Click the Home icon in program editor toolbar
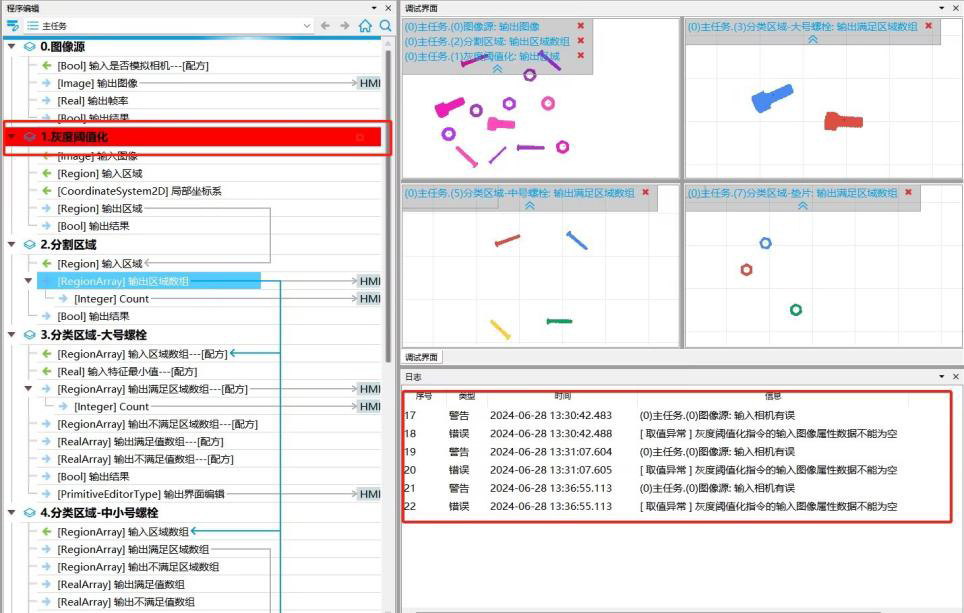Screen dimensions: 964x613 pyautogui.click(x=365, y=26)
